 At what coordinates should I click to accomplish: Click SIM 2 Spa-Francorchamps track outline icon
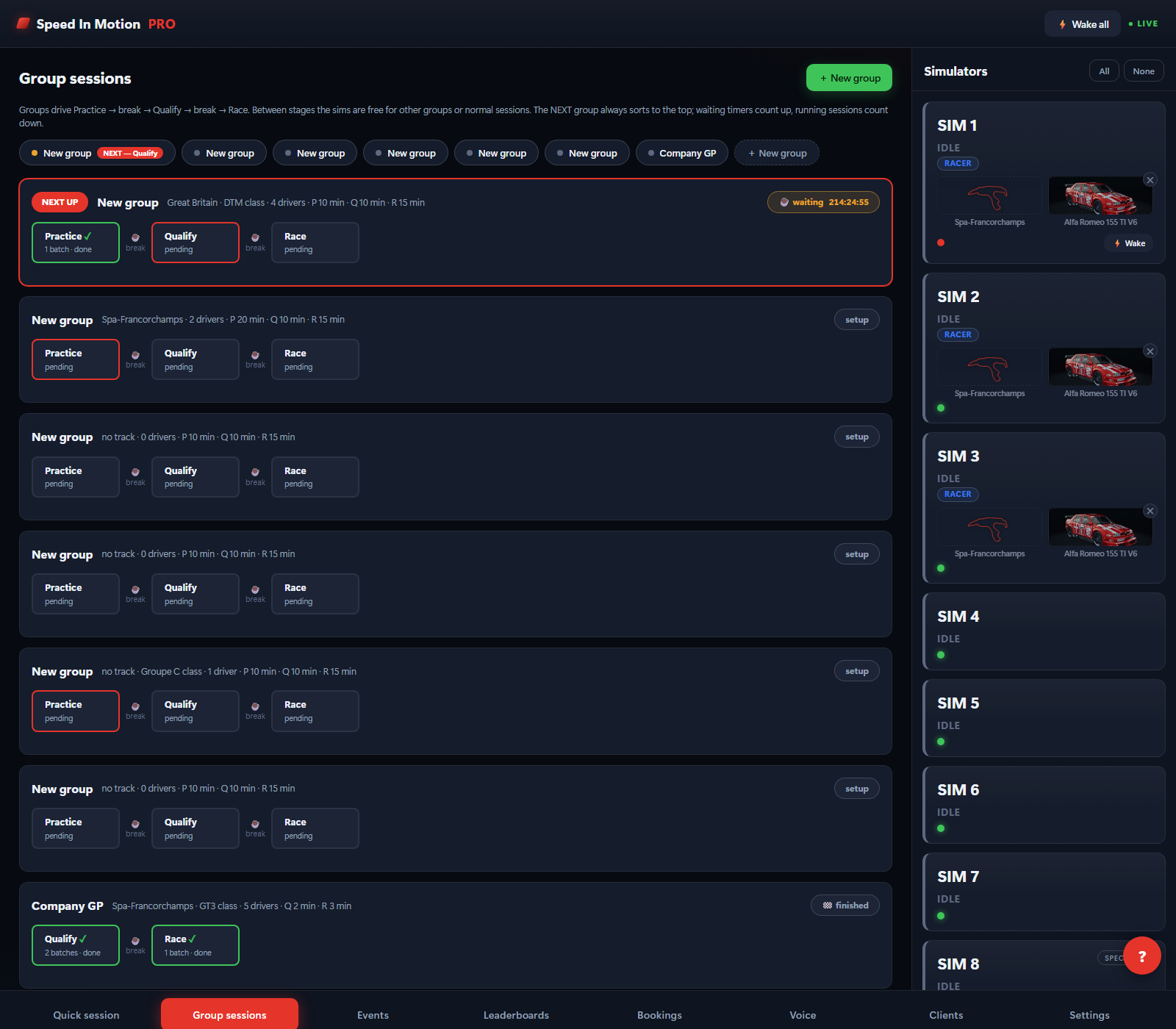click(989, 367)
